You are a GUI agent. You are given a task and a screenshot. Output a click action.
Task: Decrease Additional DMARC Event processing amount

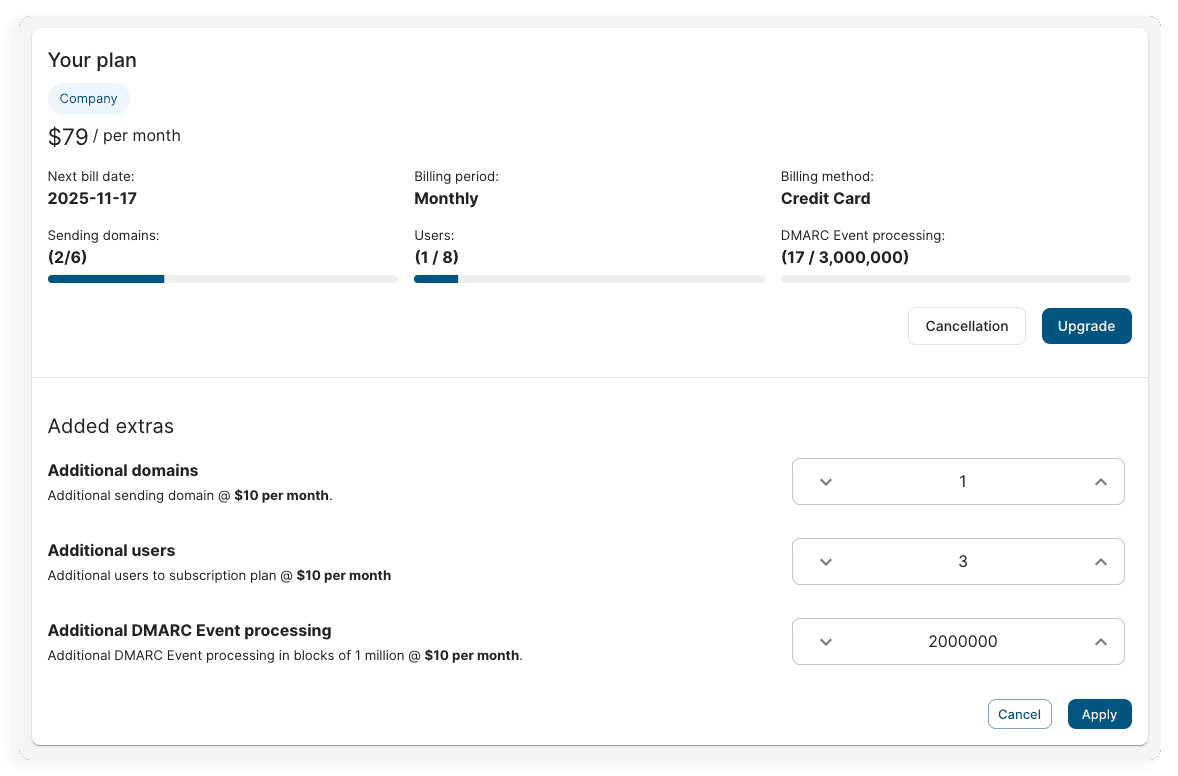point(825,642)
